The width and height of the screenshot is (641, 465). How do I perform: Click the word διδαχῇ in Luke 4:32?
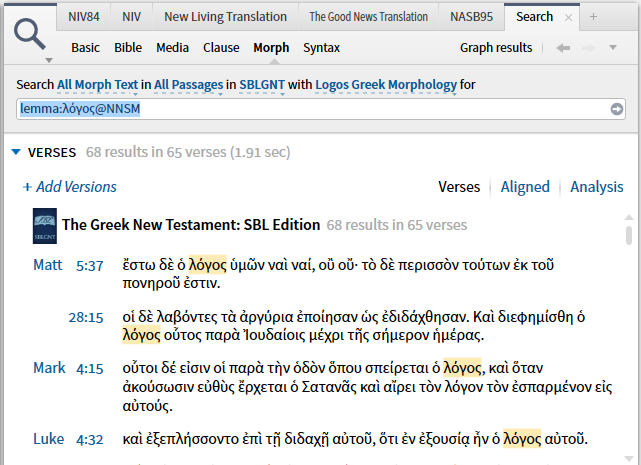307,439
